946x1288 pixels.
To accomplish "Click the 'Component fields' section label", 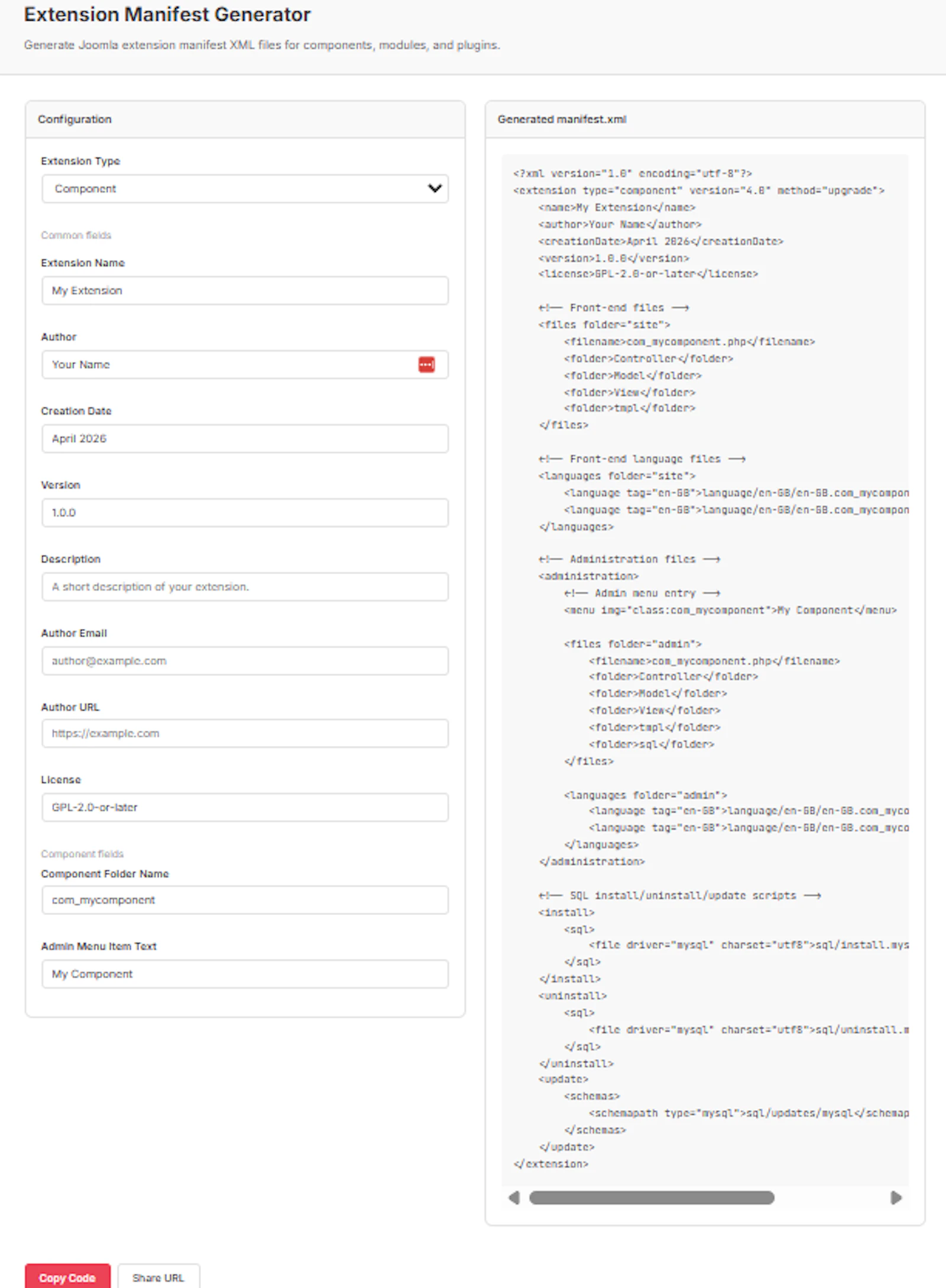I will [82, 854].
